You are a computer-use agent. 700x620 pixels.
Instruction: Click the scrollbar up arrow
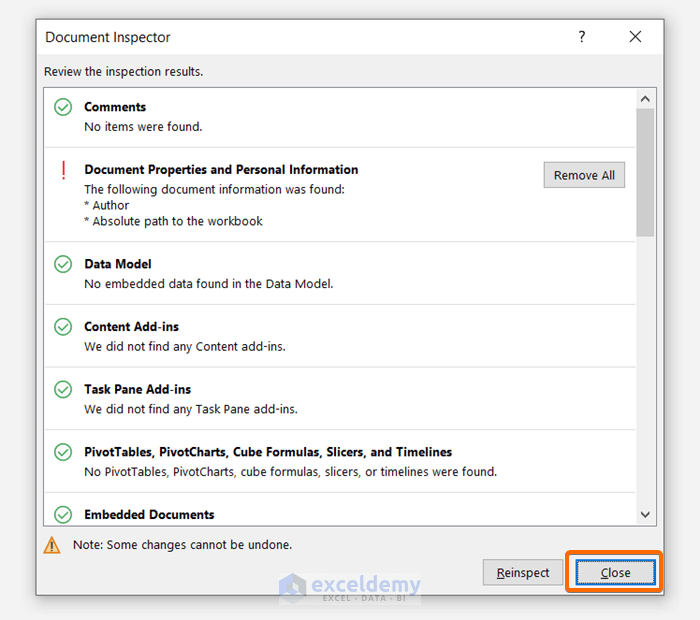click(645, 99)
